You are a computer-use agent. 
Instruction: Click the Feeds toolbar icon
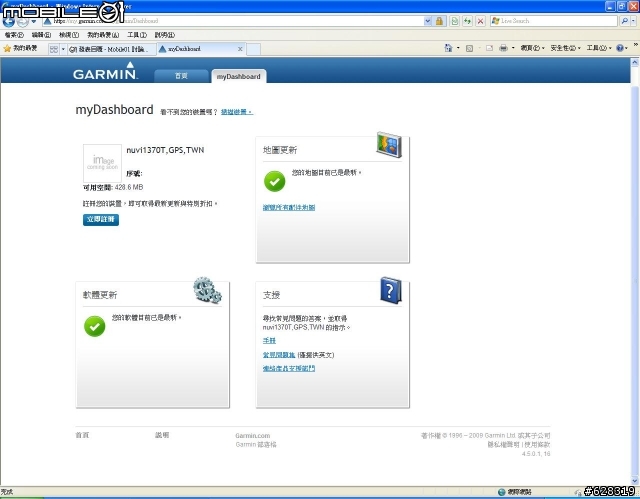[469, 48]
